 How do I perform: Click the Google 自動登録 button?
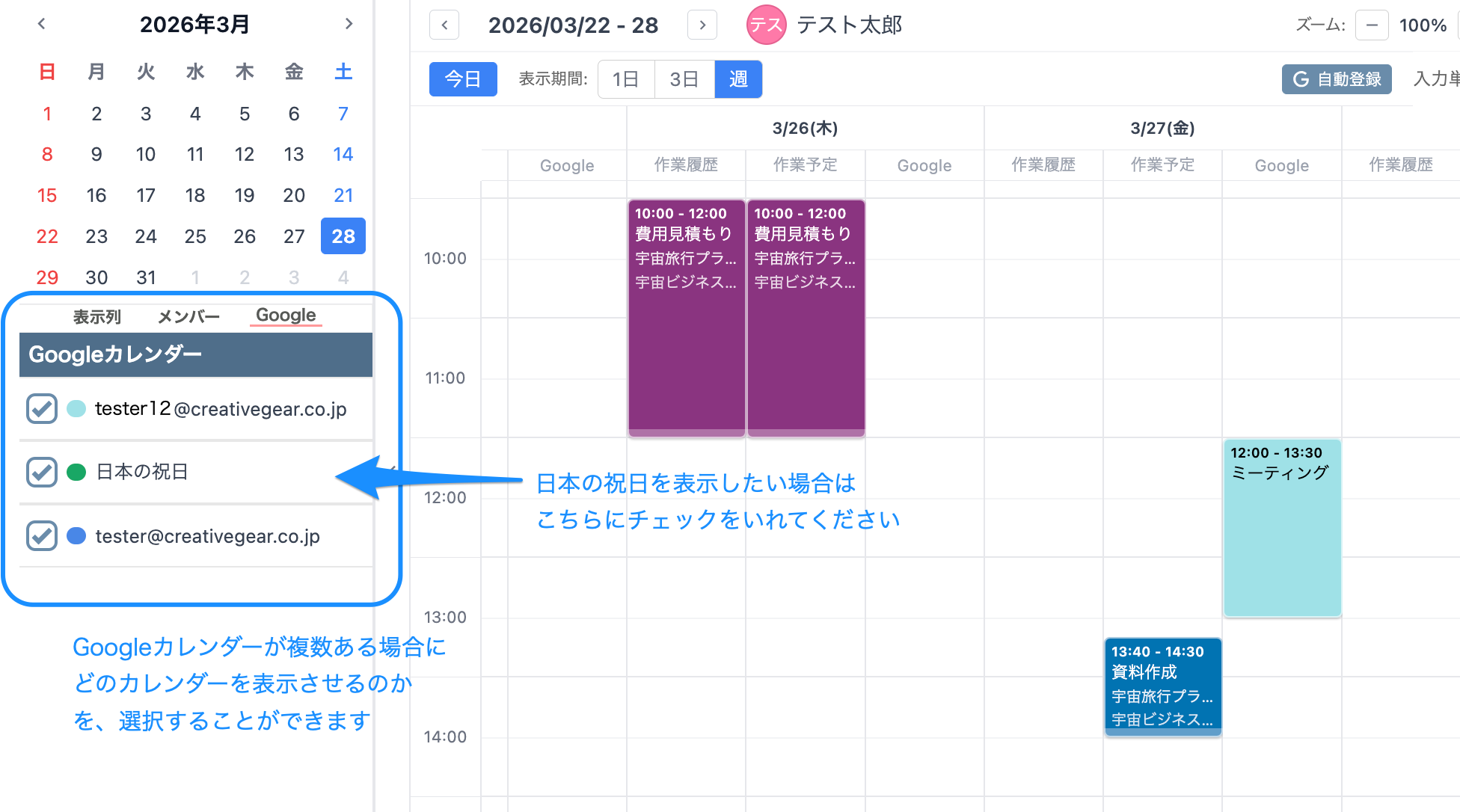1337,79
